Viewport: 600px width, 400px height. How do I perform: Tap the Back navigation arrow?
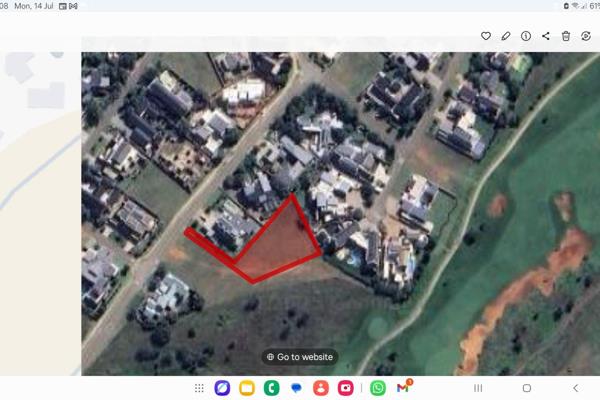click(x=576, y=388)
